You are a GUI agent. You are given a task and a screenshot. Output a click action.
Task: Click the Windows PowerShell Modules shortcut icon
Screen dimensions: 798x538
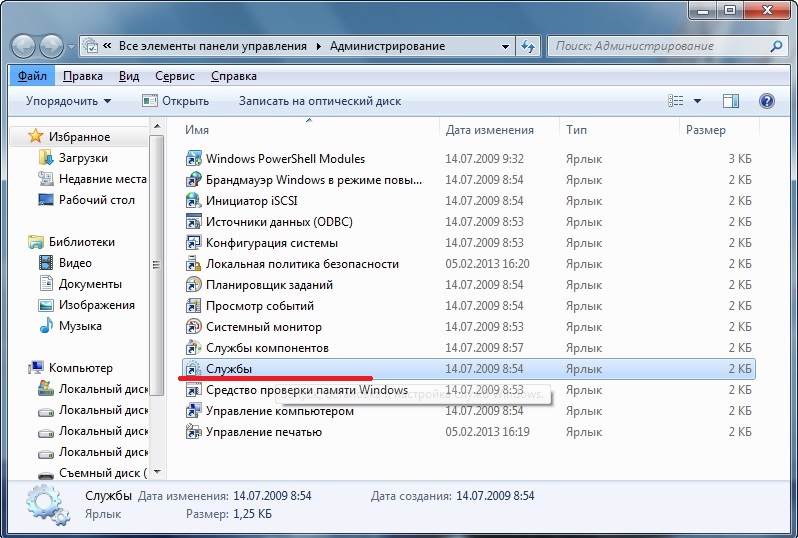(x=195, y=159)
